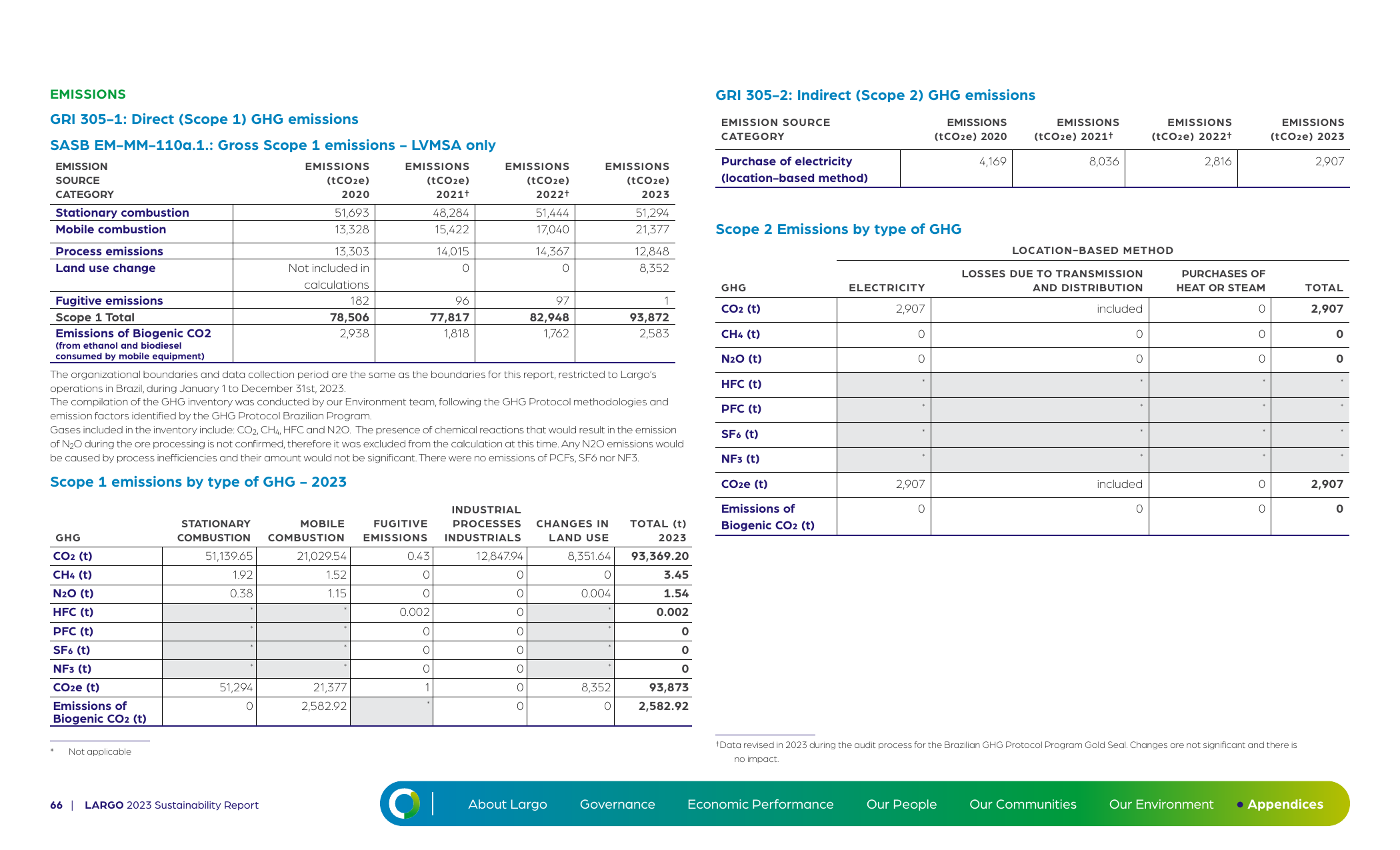Click the Purchase of electricity row label
The height and width of the screenshot is (850, 1400).
pos(794,169)
